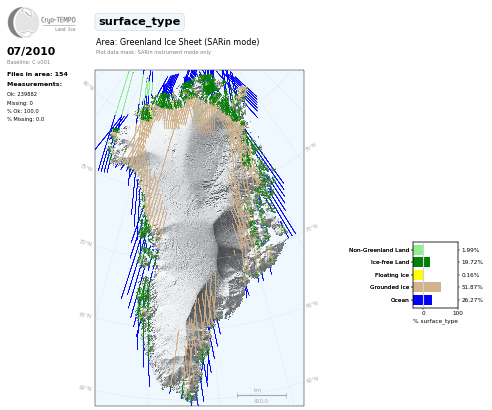Click the Non-Greenland Land legend label
Screen dimensions: 492x410
(379, 250)
